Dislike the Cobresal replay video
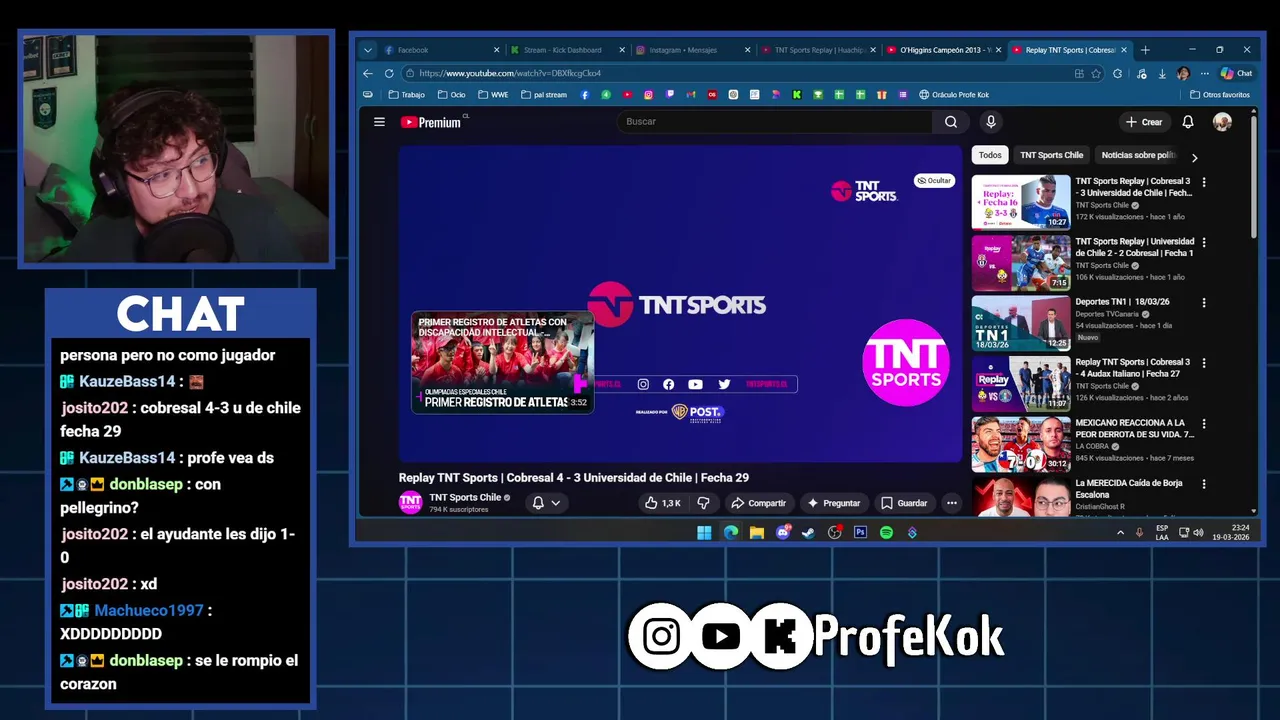1280x720 pixels. (x=703, y=503)
